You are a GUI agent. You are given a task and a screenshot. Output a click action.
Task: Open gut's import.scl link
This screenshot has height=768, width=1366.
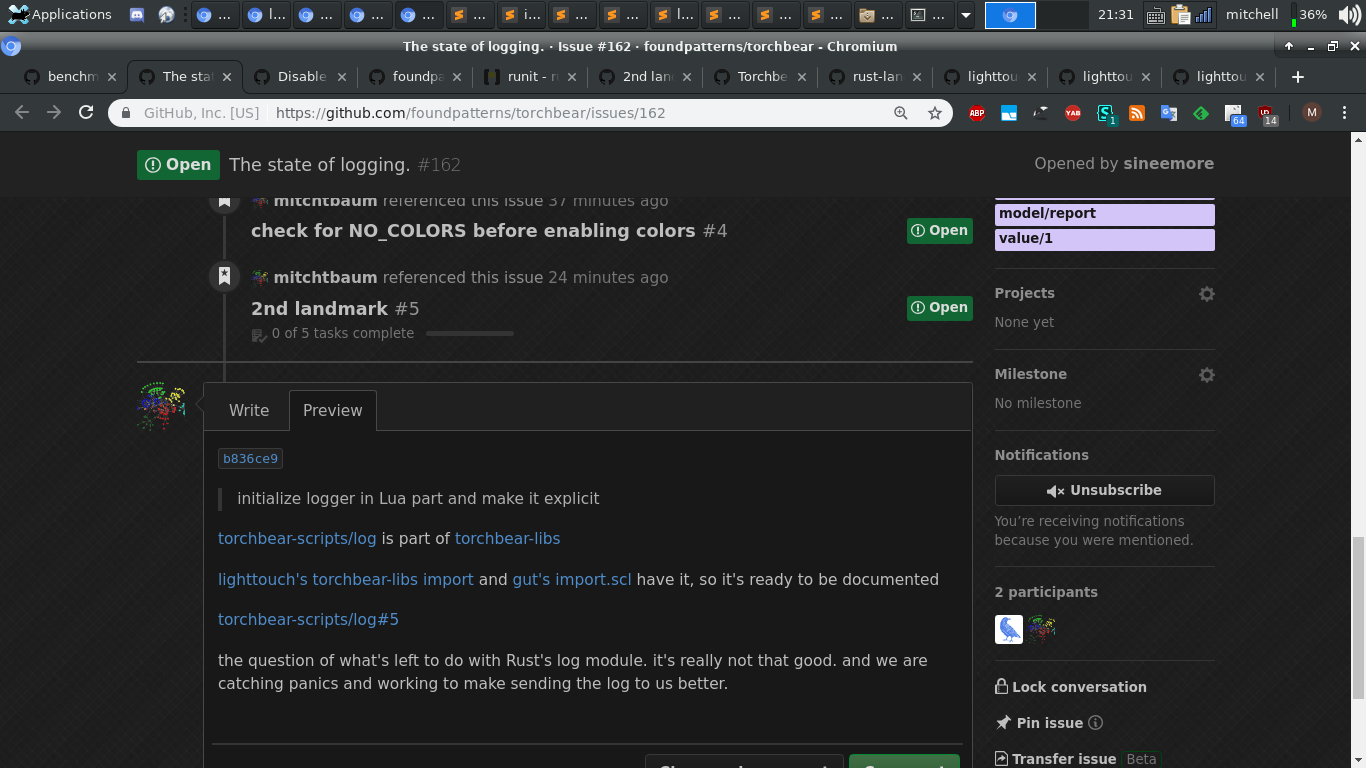click(x=572, y=579)
